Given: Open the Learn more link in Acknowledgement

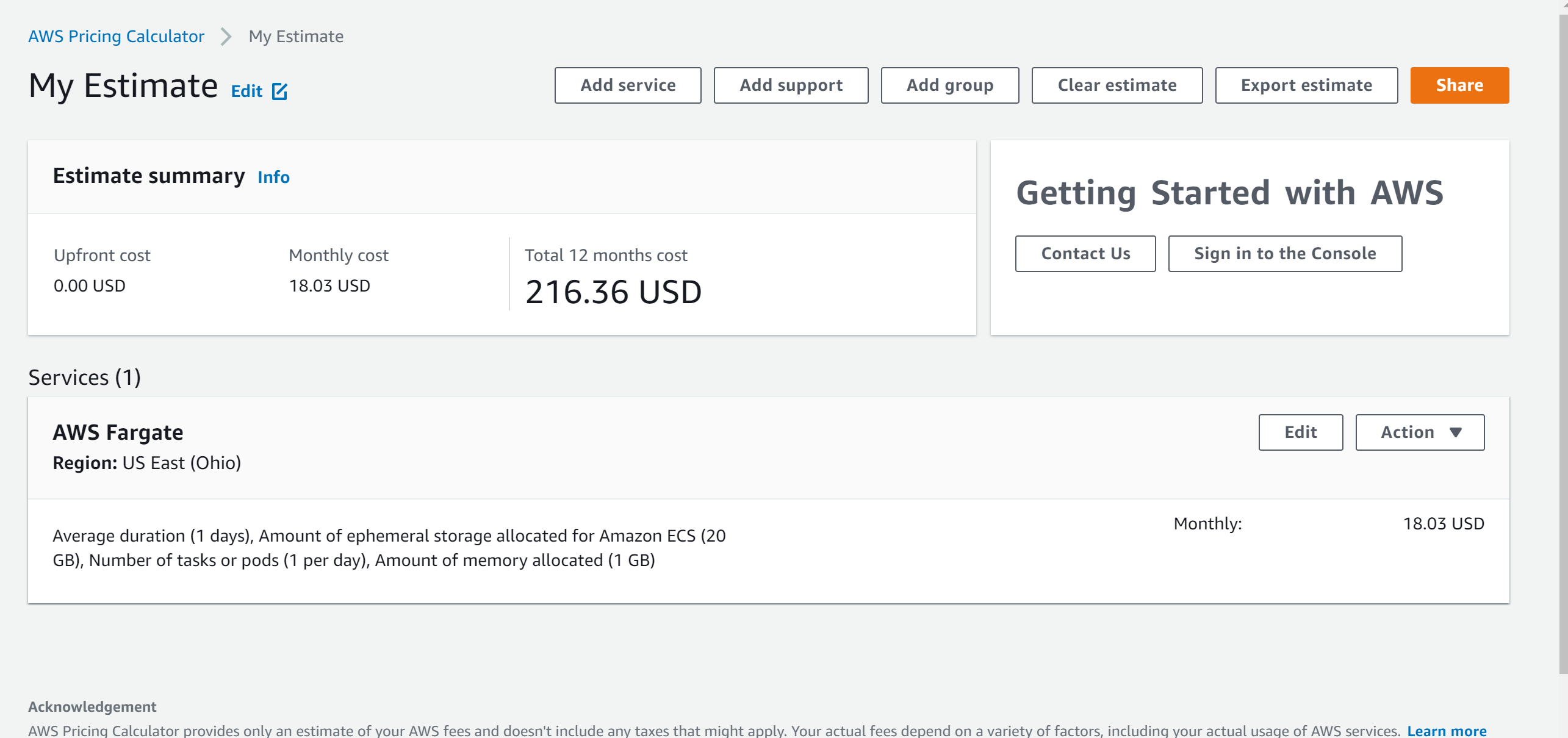Looking at the screenshot, I should click(1447, 730).
